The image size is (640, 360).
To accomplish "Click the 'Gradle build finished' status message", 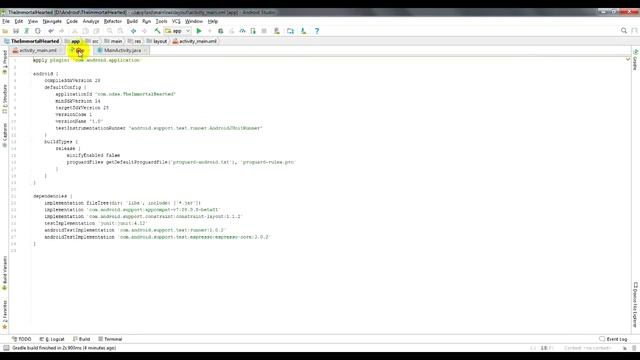I will pos(64,348).
